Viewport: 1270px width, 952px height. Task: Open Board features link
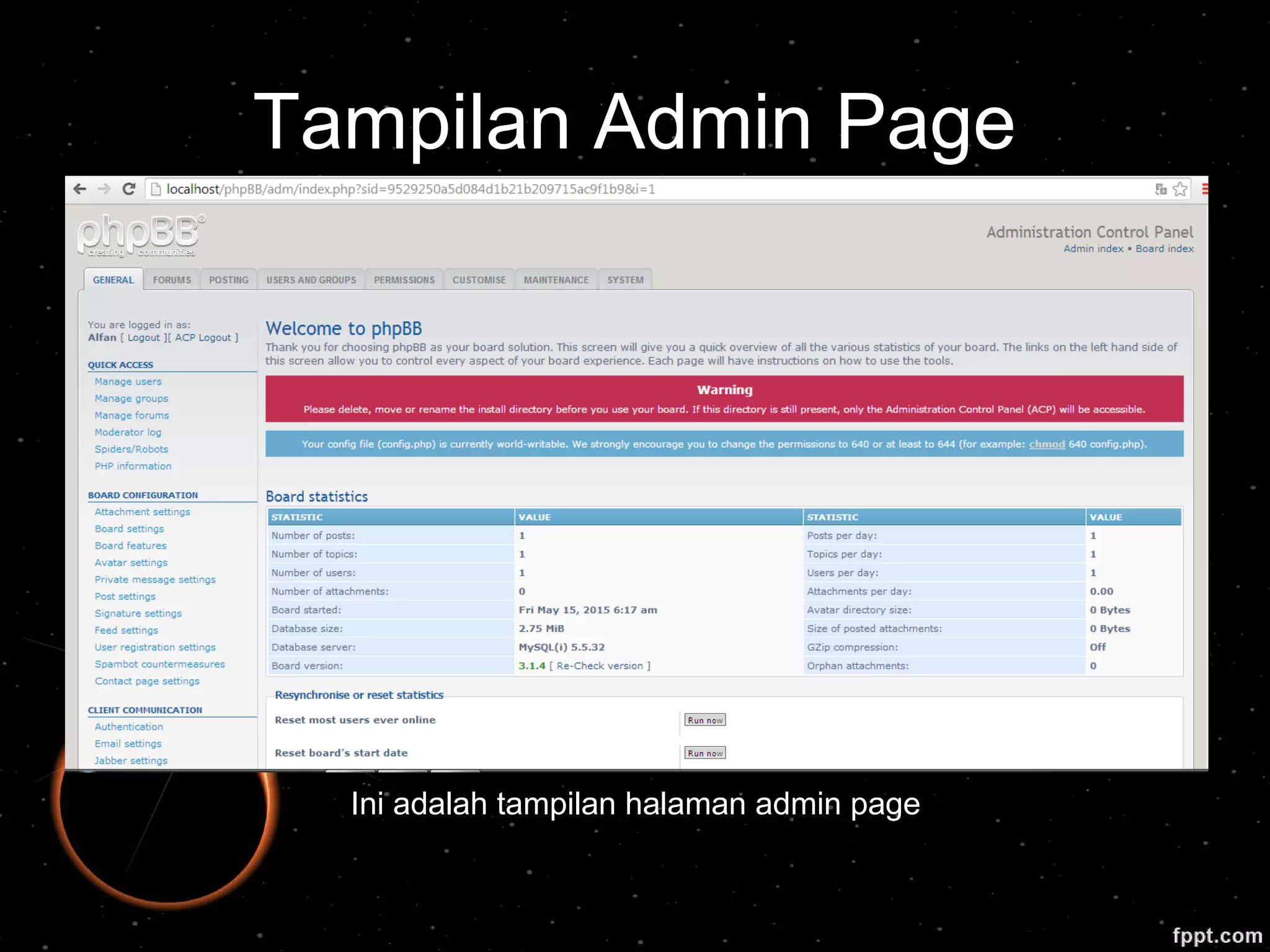(x=130, y=545)
